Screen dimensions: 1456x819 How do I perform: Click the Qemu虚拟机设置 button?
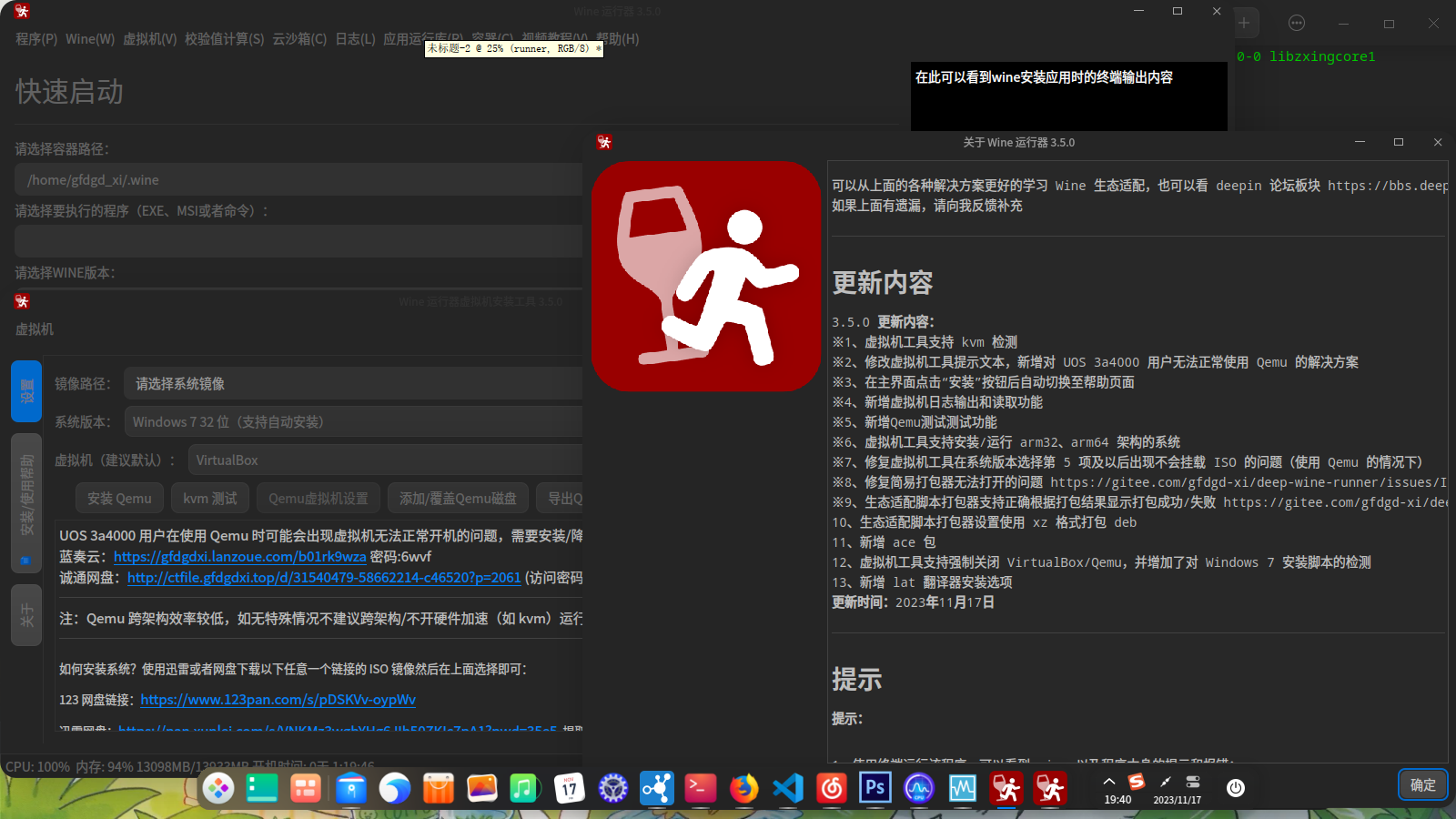click(x=318, y=499)
